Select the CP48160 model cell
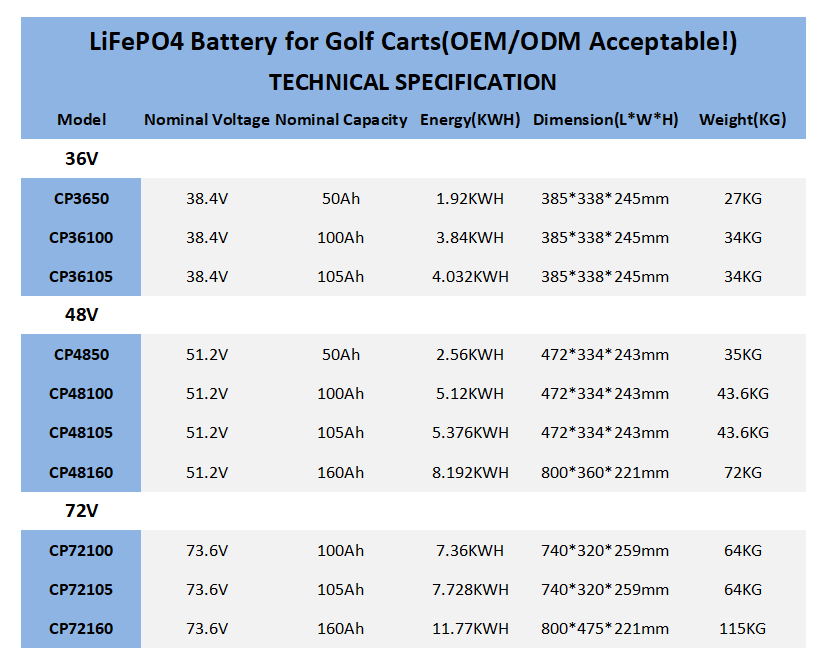This screenshot has width=825, height=662. click(81, 472)
